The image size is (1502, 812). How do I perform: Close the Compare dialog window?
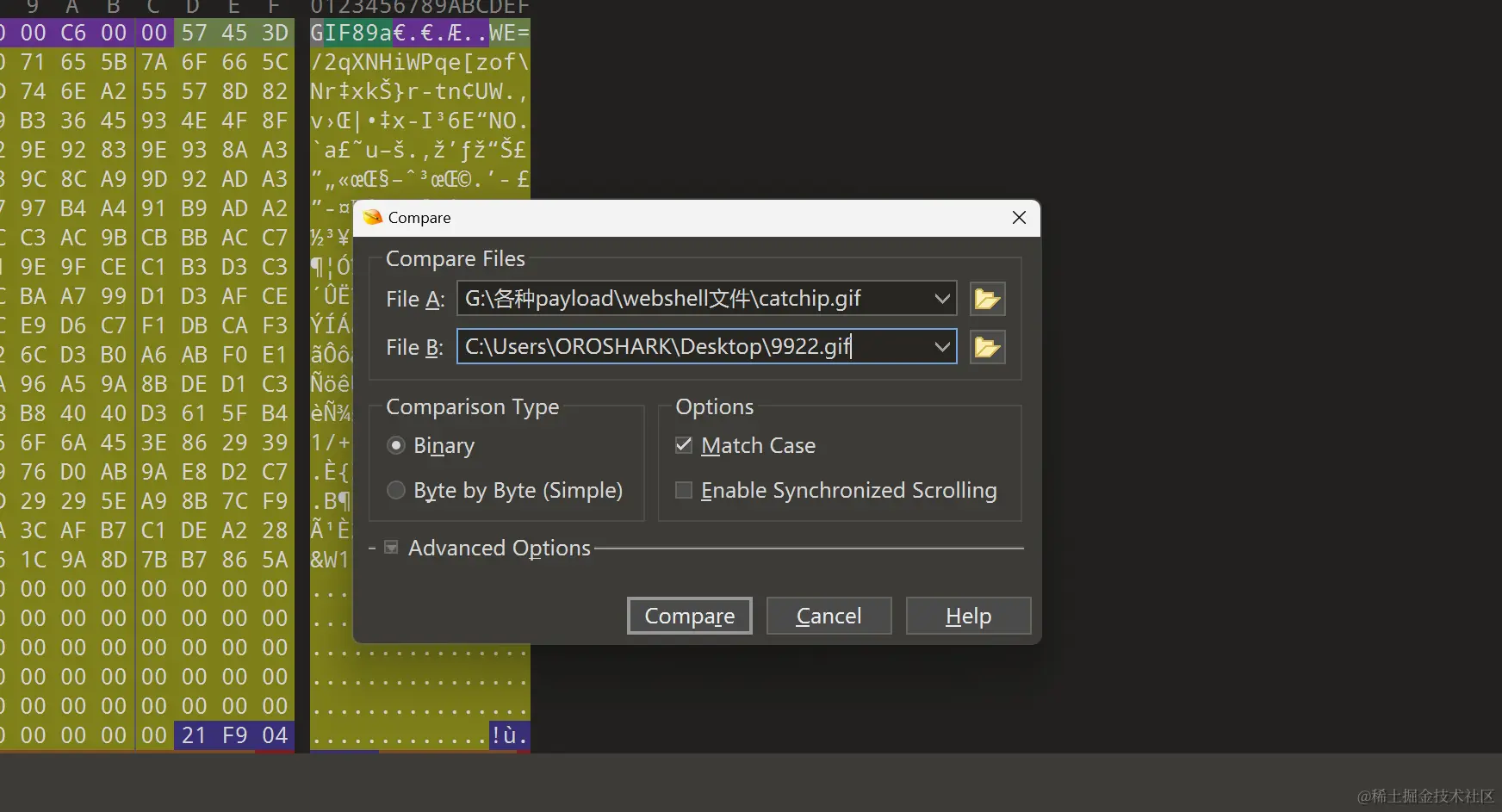1019,217
